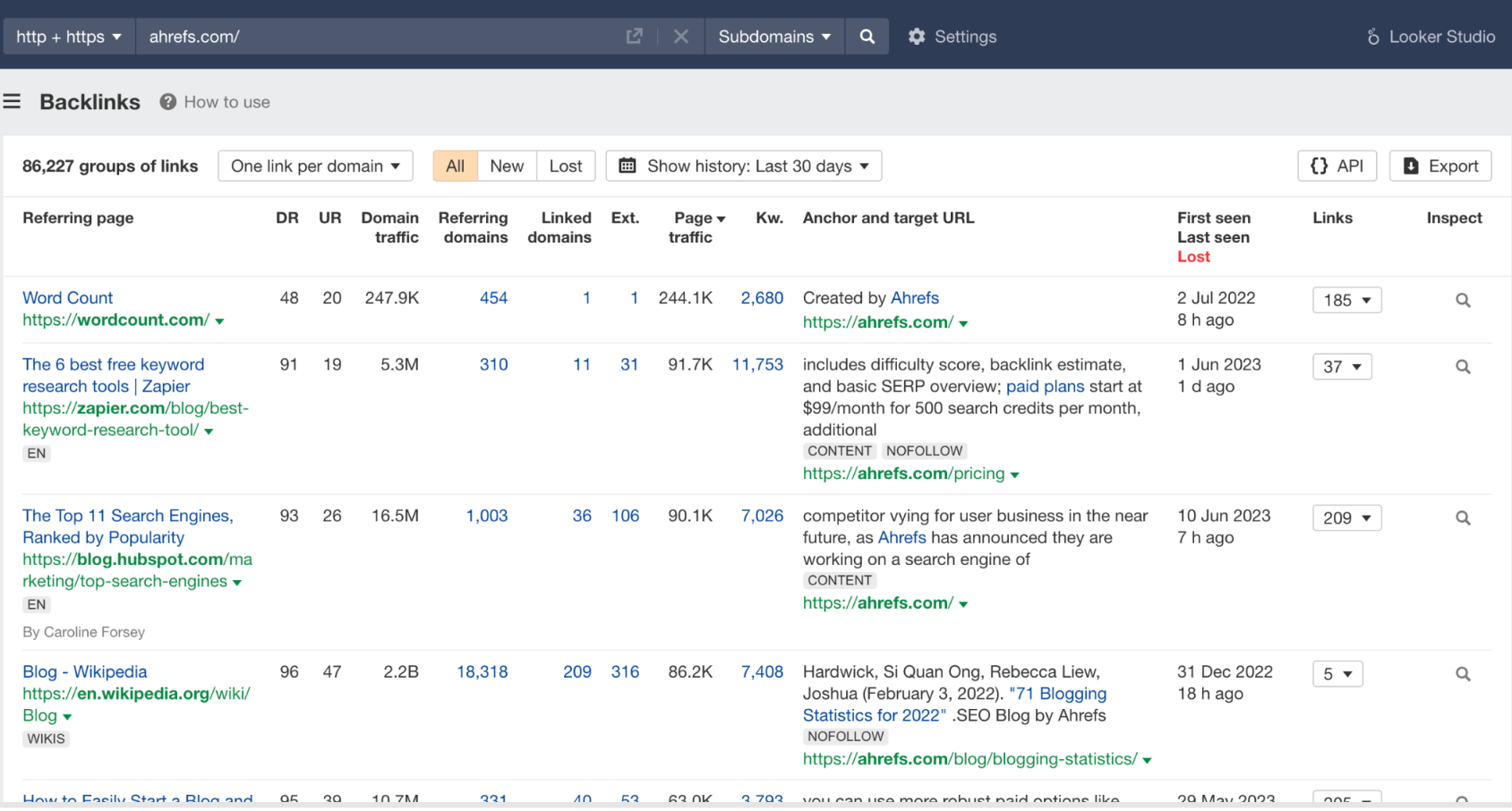Sort by Domain traffic column header
1512x811 pixels.
(x=389, y=227)
